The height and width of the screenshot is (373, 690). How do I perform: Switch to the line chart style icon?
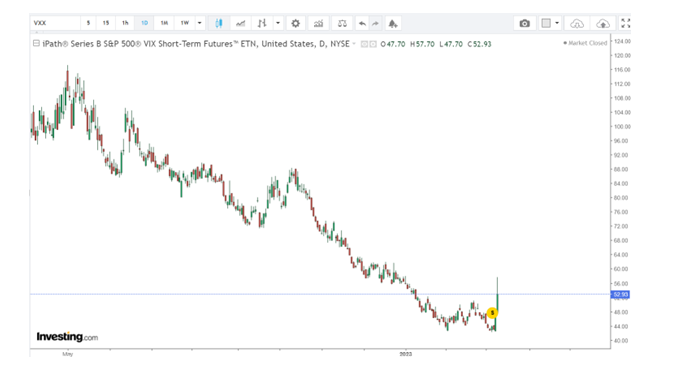(240, 23)
